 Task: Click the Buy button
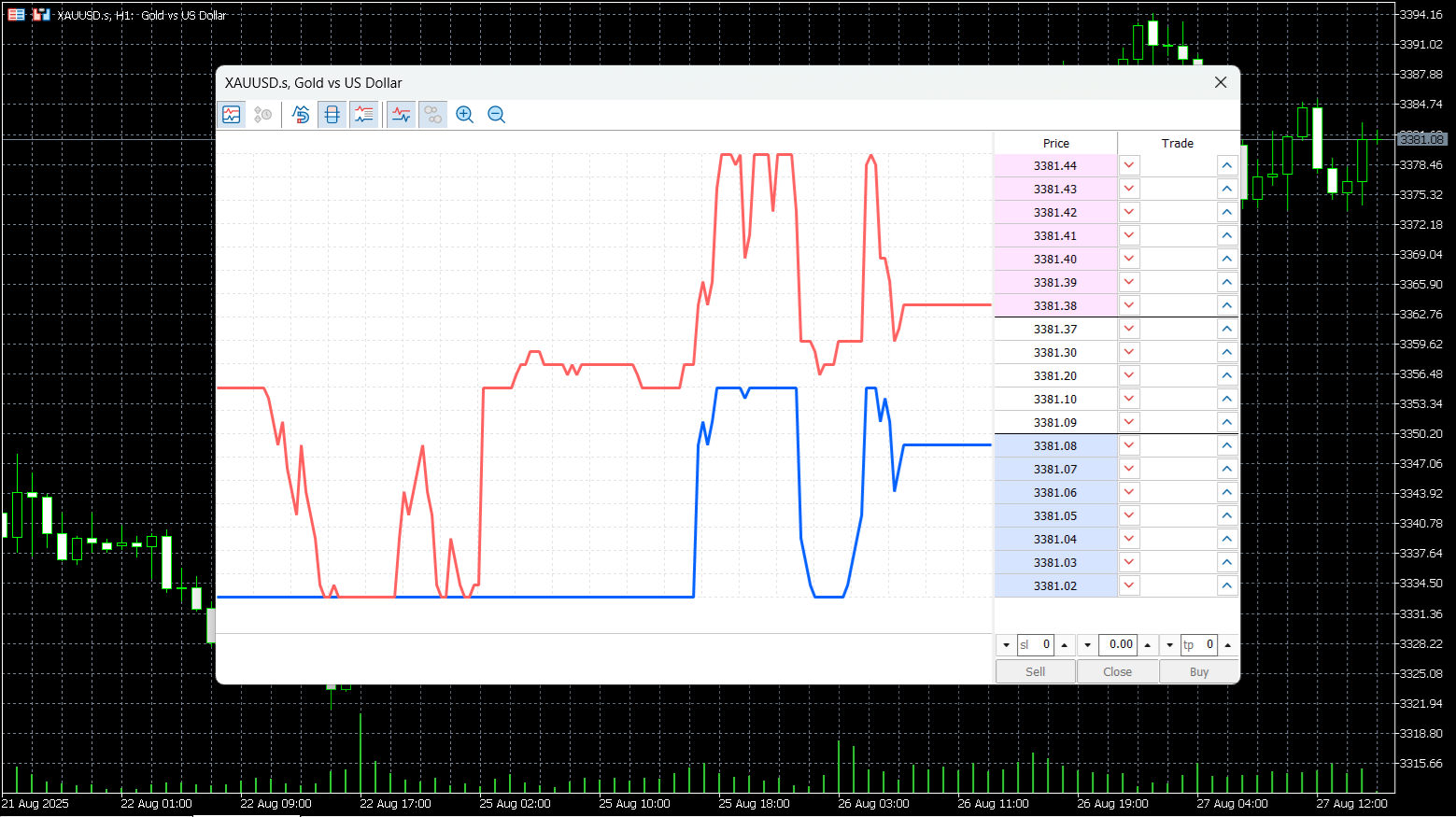[x=1199, y=671]
